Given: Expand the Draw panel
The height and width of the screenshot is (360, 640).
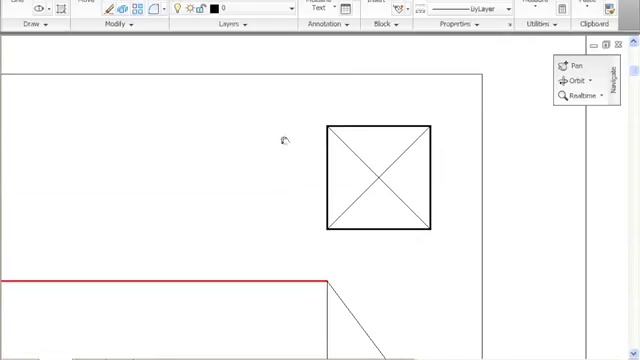Looking at the screenshot, I should pos(36,24).
